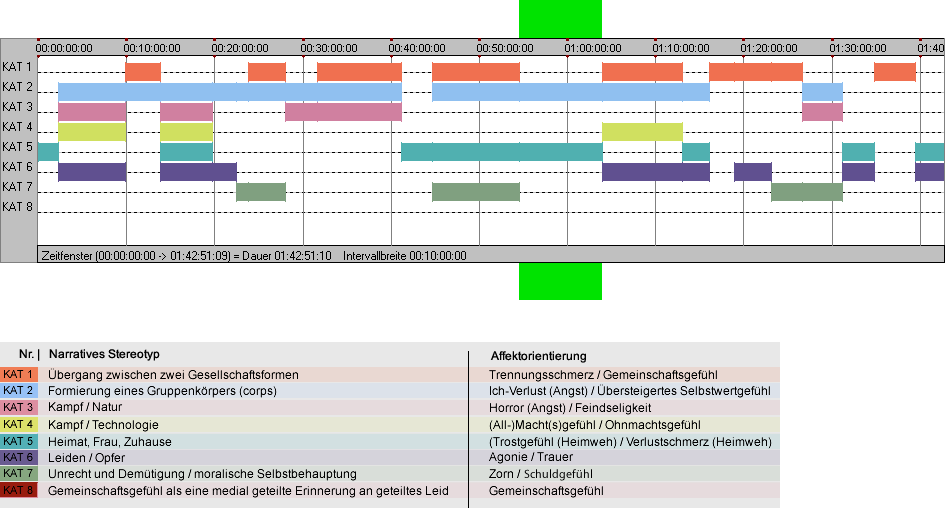
Task: Click the KAT 5 row label in timeline
Action: (x=17, y=147)
